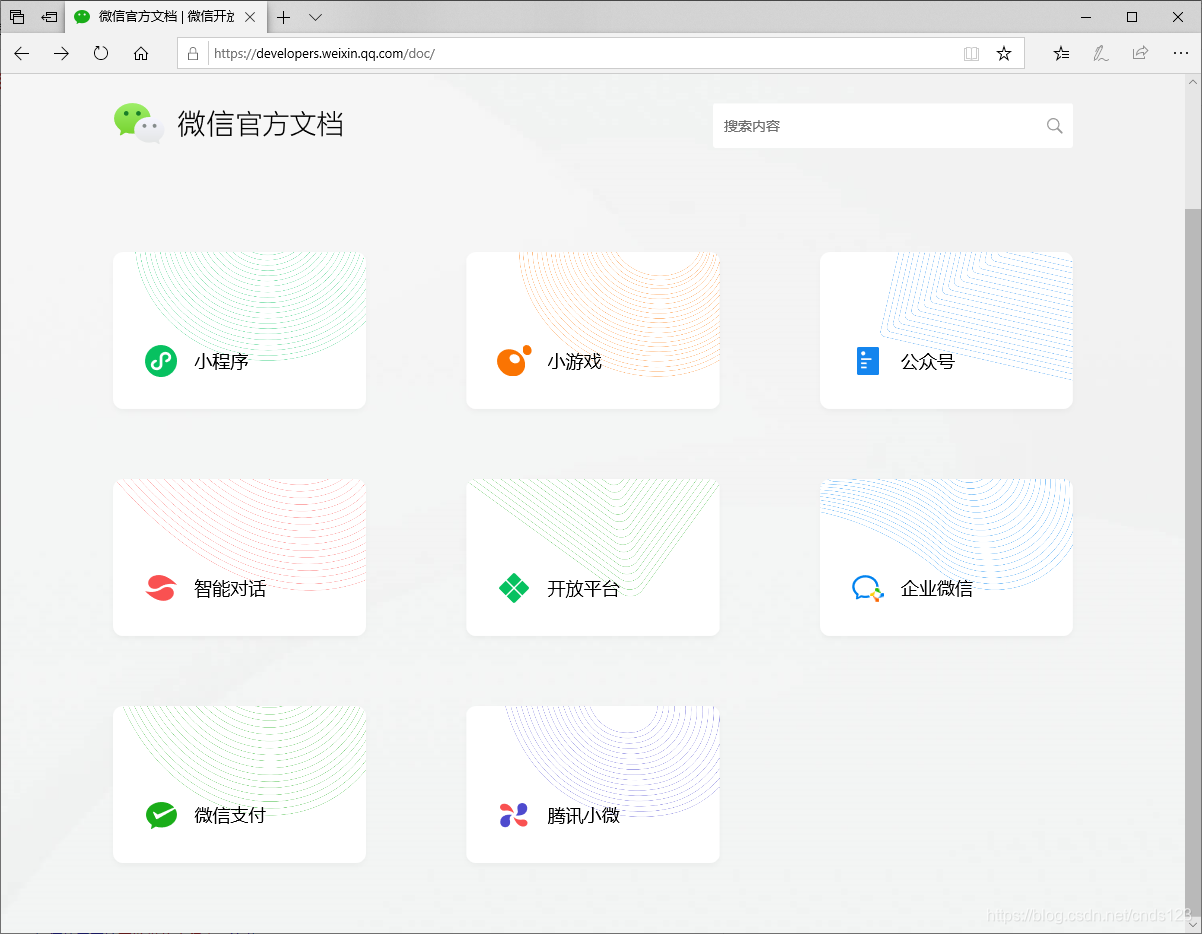This screenshot has width=1202, height=934.
Task: Click the orange 小游戏 game icon
Action: pyautogui.click(x=514, y=361)
